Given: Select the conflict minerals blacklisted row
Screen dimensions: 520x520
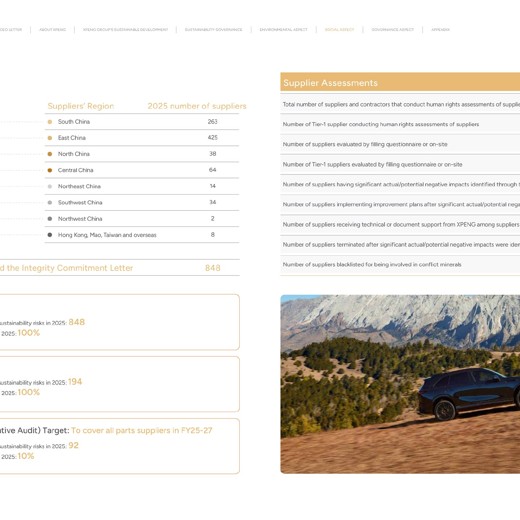Looking at the screenshot, I should coord(400,265).
